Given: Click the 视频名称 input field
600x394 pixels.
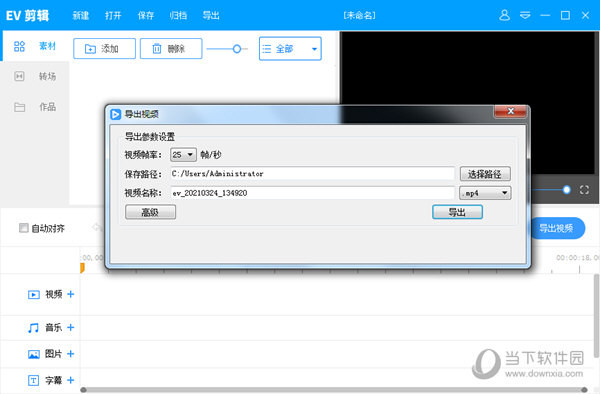Looking at the screenshot, I should point(313,193).
